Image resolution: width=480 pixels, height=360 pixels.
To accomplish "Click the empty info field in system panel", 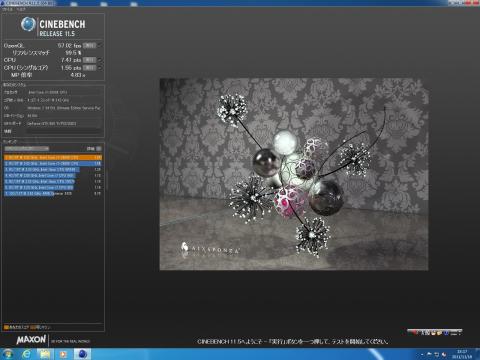I will pyautogui.click(x=64, y=131).
